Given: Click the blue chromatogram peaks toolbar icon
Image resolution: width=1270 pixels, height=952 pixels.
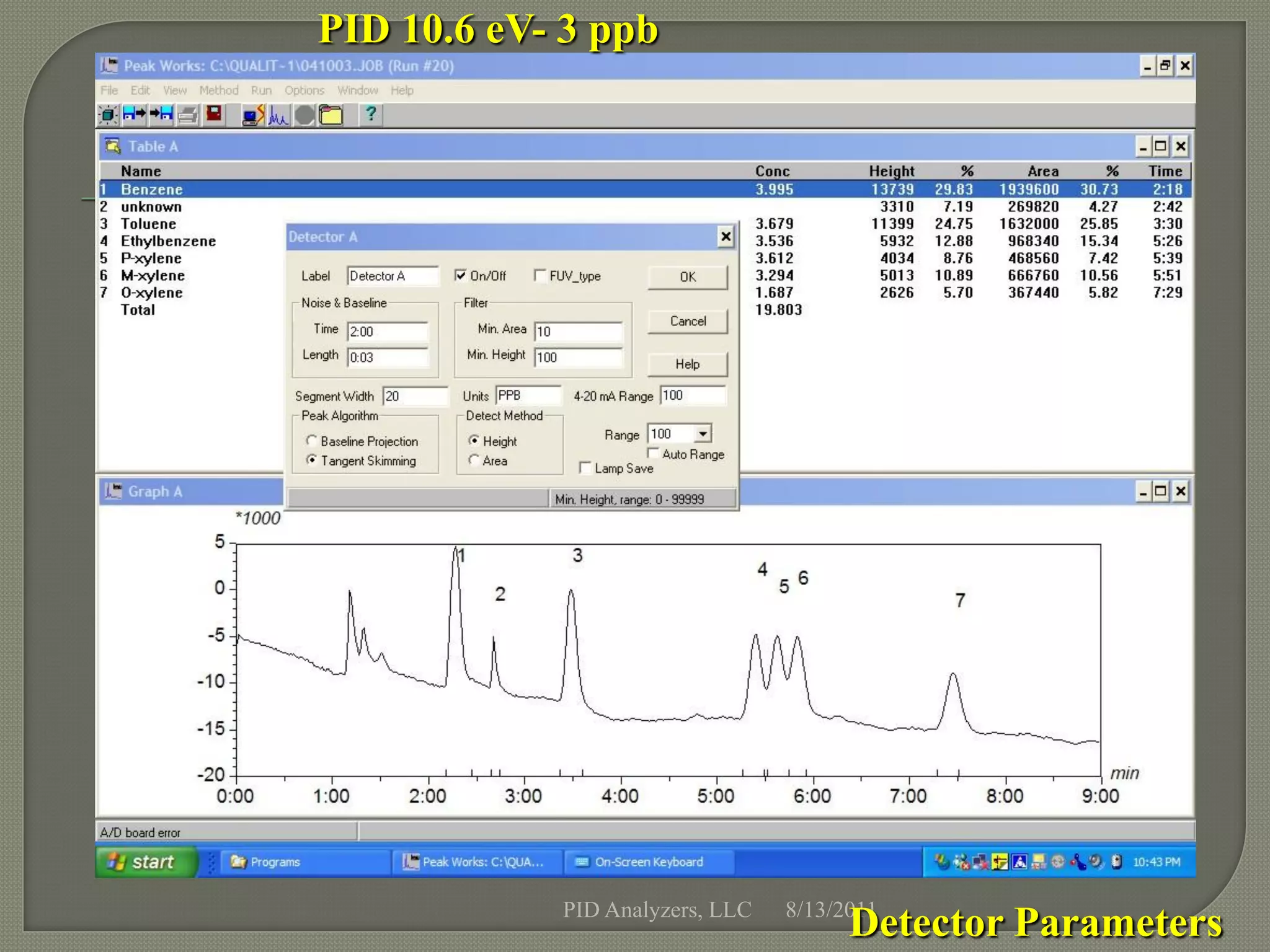Looking at the screenshot, I should [x=278, y=115].
